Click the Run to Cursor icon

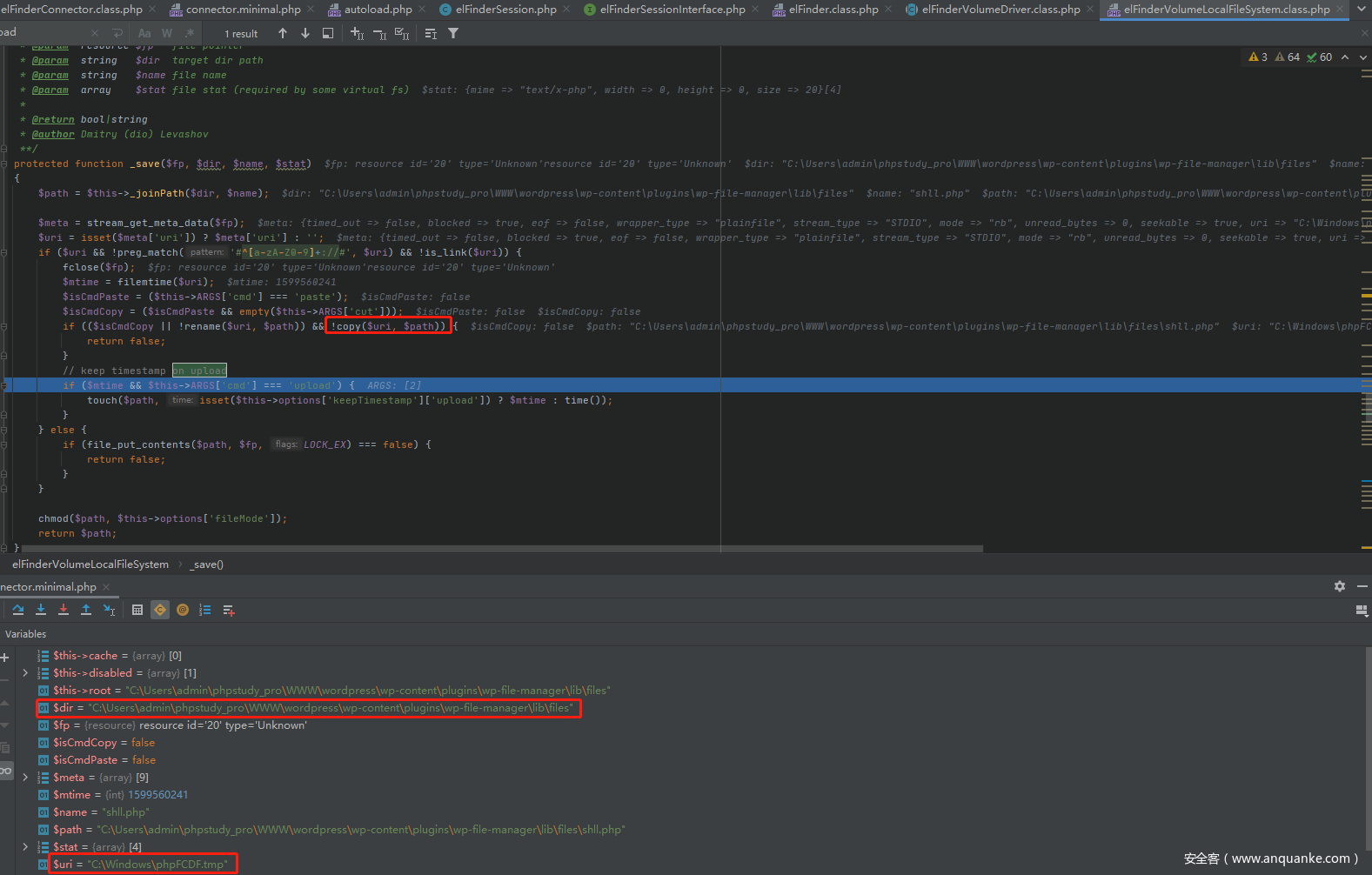109,610
